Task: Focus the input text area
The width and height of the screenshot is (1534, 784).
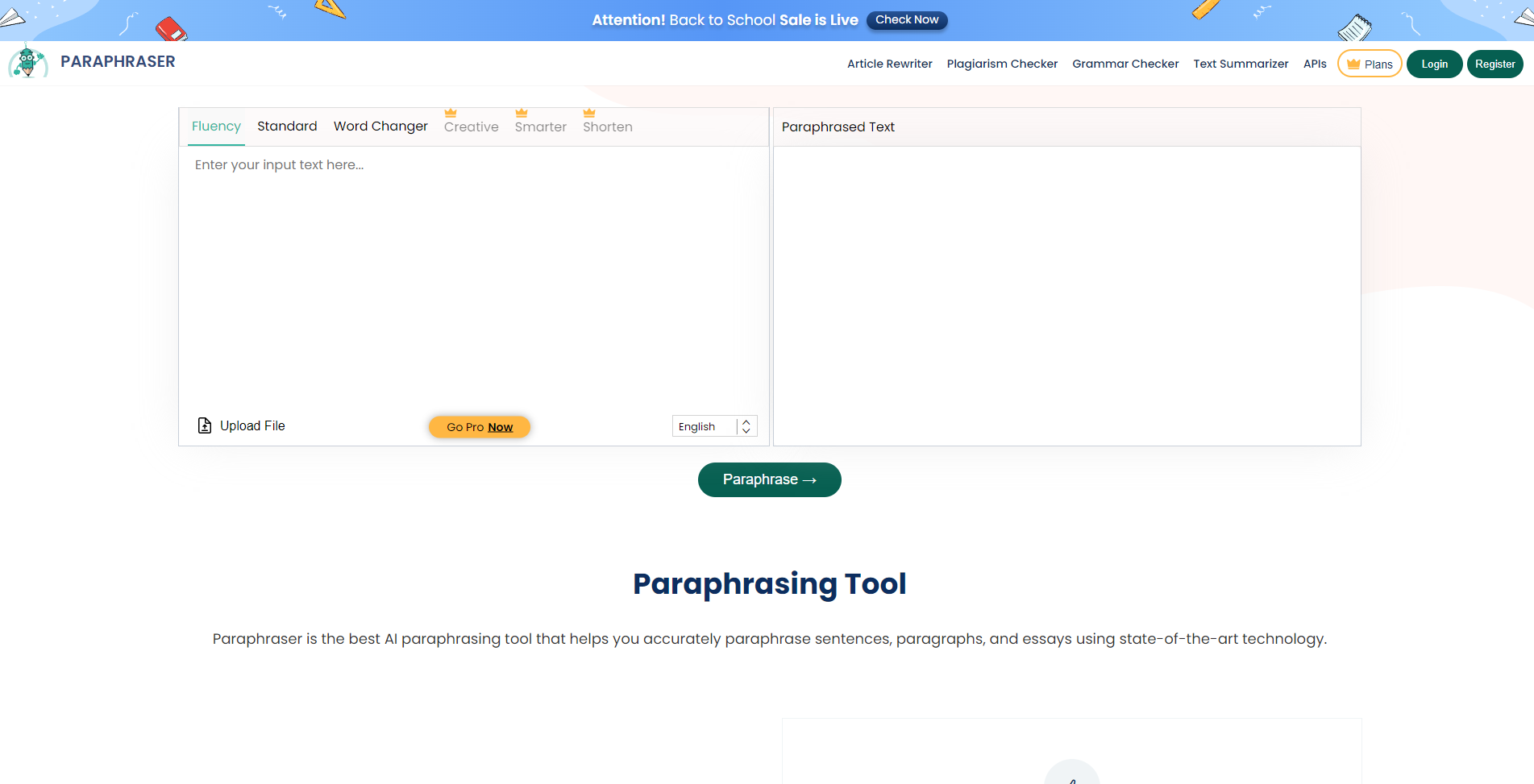Action: [474, 278]
